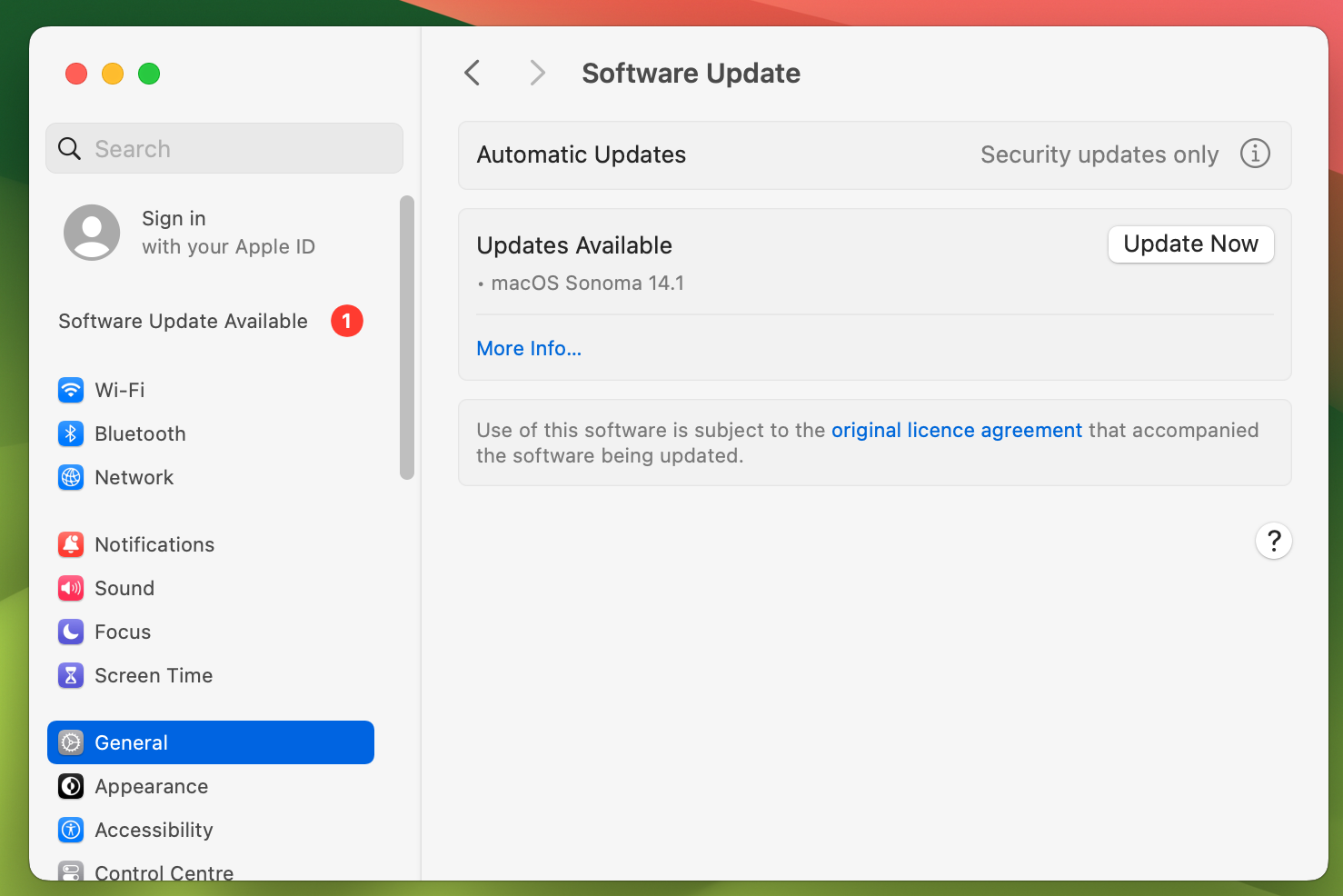Click the Wi-Fi icon in sidebar

pos(71,390)
